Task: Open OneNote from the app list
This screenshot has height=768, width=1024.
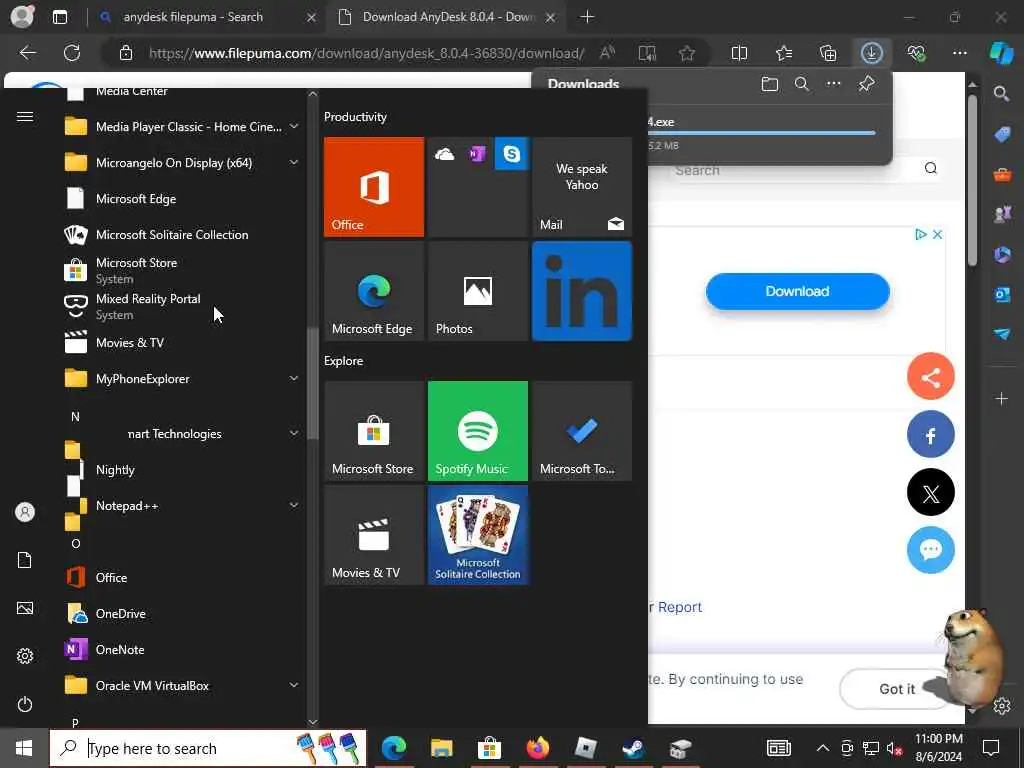Action: 182,650
